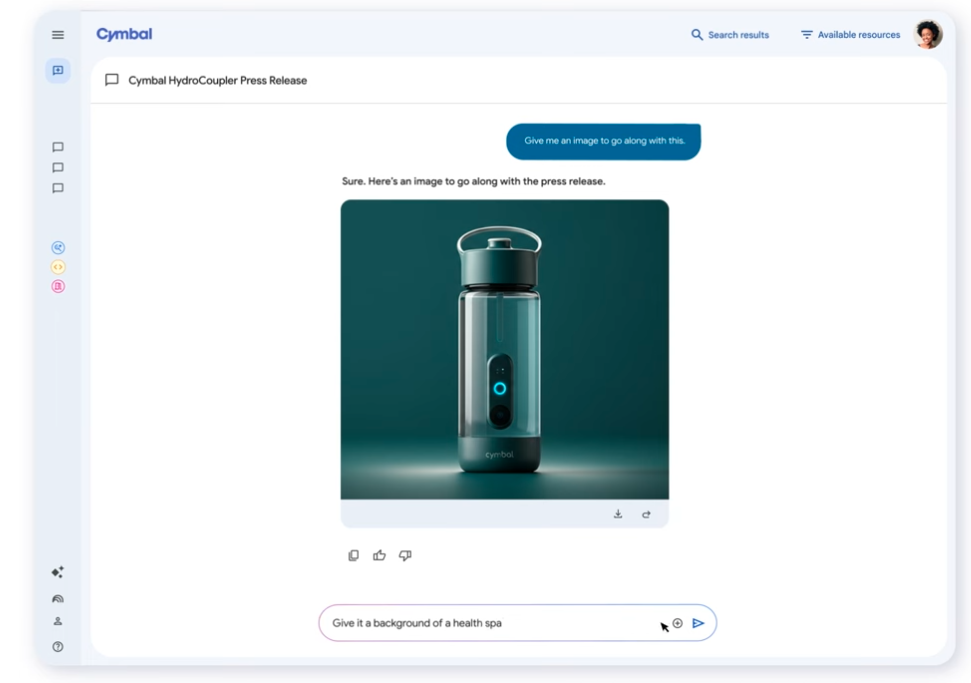
Task: Click the pink book resource icon
Action: click(x=57, y=287)
